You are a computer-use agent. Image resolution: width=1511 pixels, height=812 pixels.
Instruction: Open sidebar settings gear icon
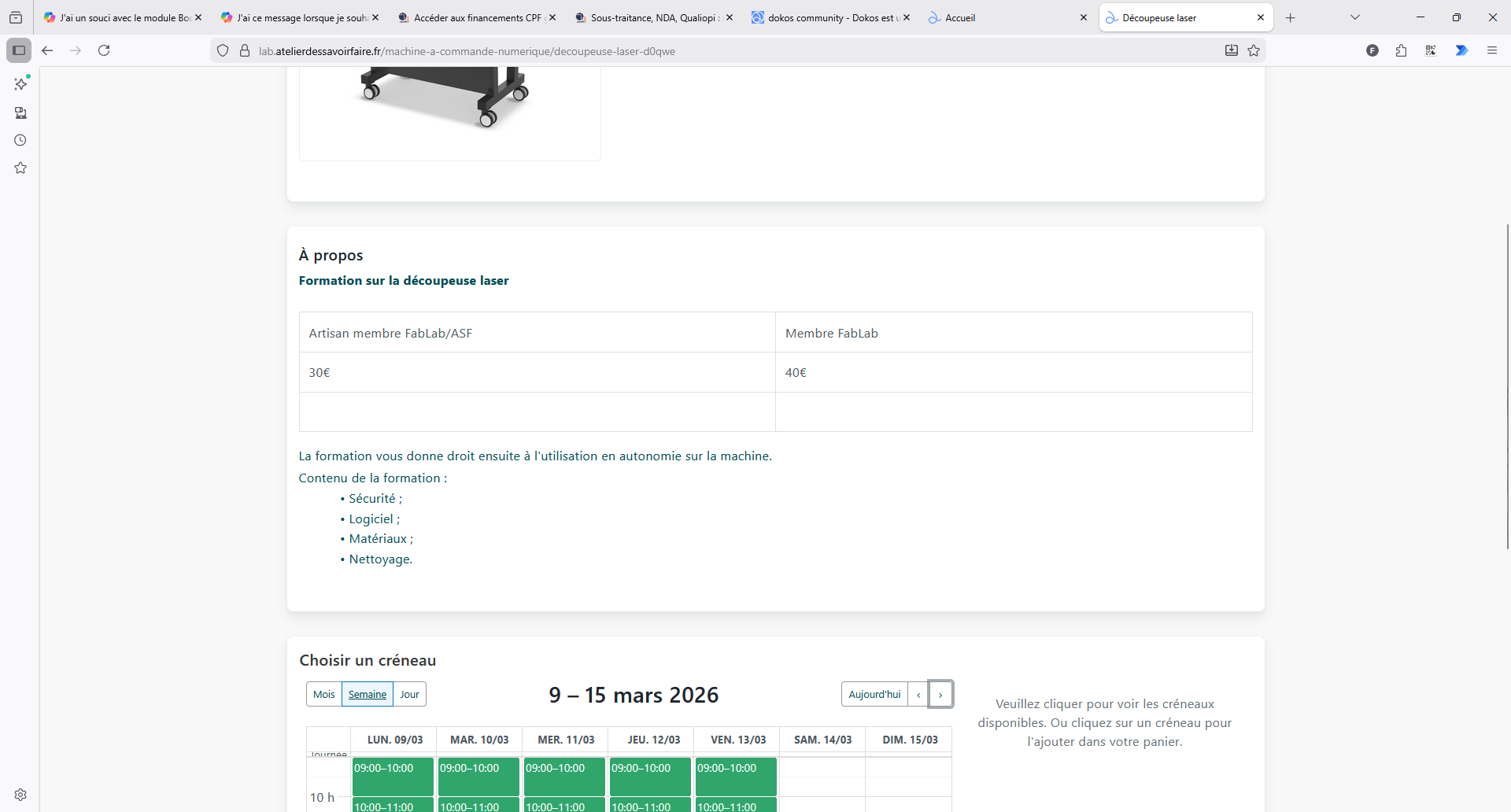pyautogui.click(x=20, y=795)
